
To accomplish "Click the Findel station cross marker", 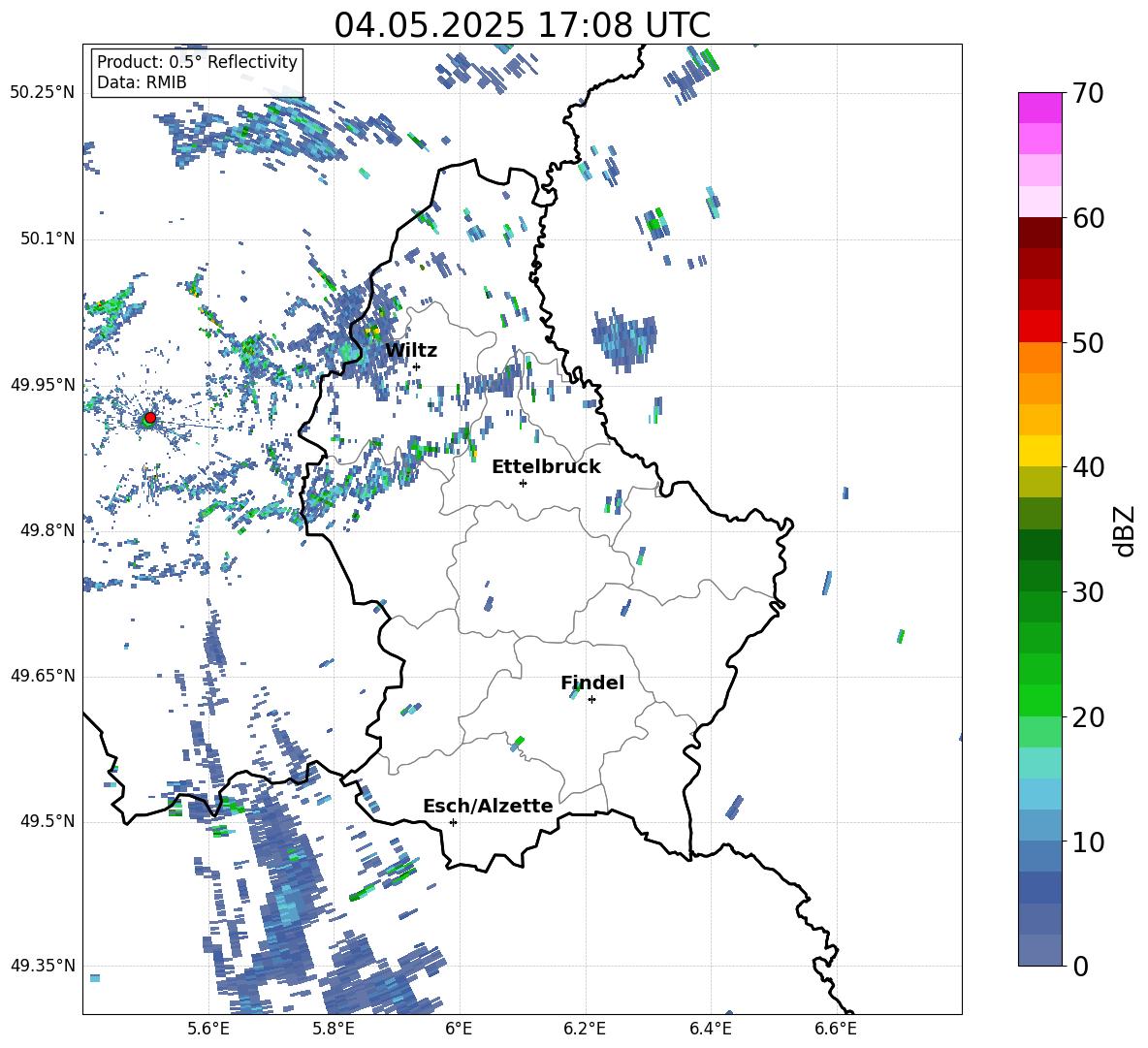I will pyautogui.click(x=591, y=700).
